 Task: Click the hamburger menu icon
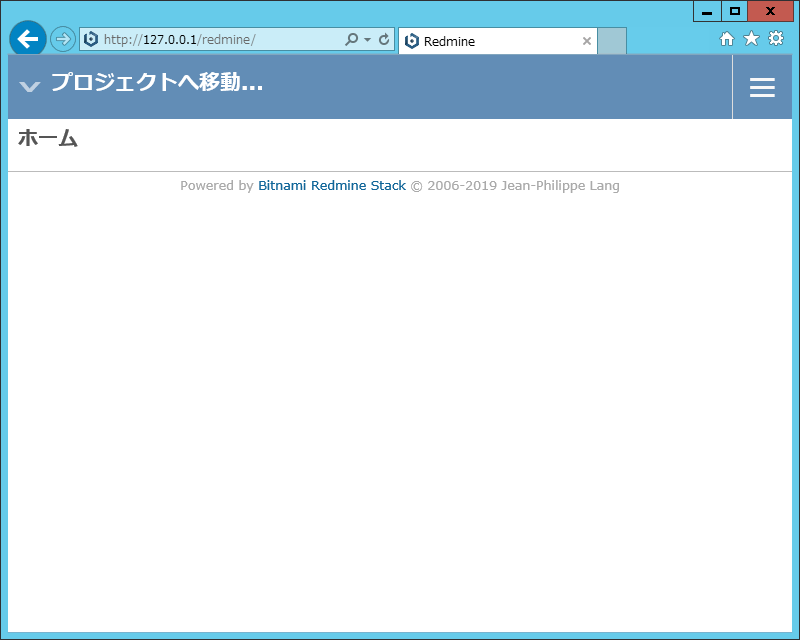point(762,87)
